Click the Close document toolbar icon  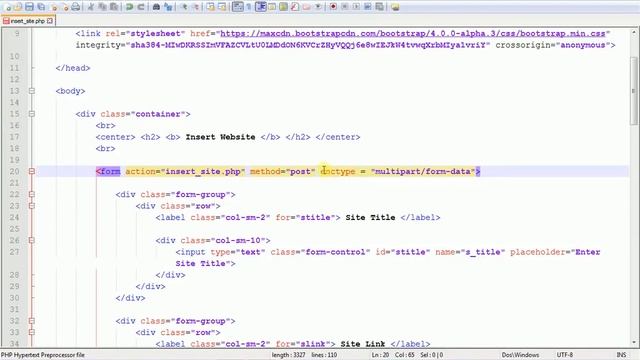click(54, 7)
